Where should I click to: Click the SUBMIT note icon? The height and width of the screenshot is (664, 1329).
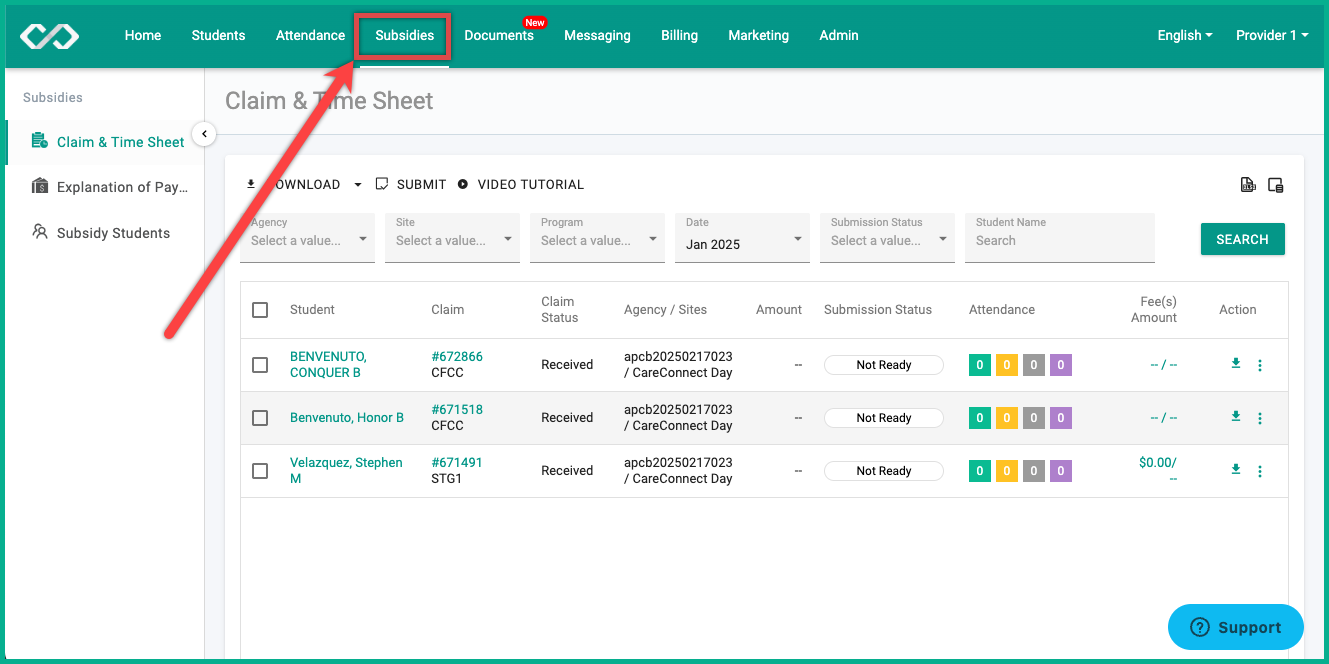[x=381, y=184]
